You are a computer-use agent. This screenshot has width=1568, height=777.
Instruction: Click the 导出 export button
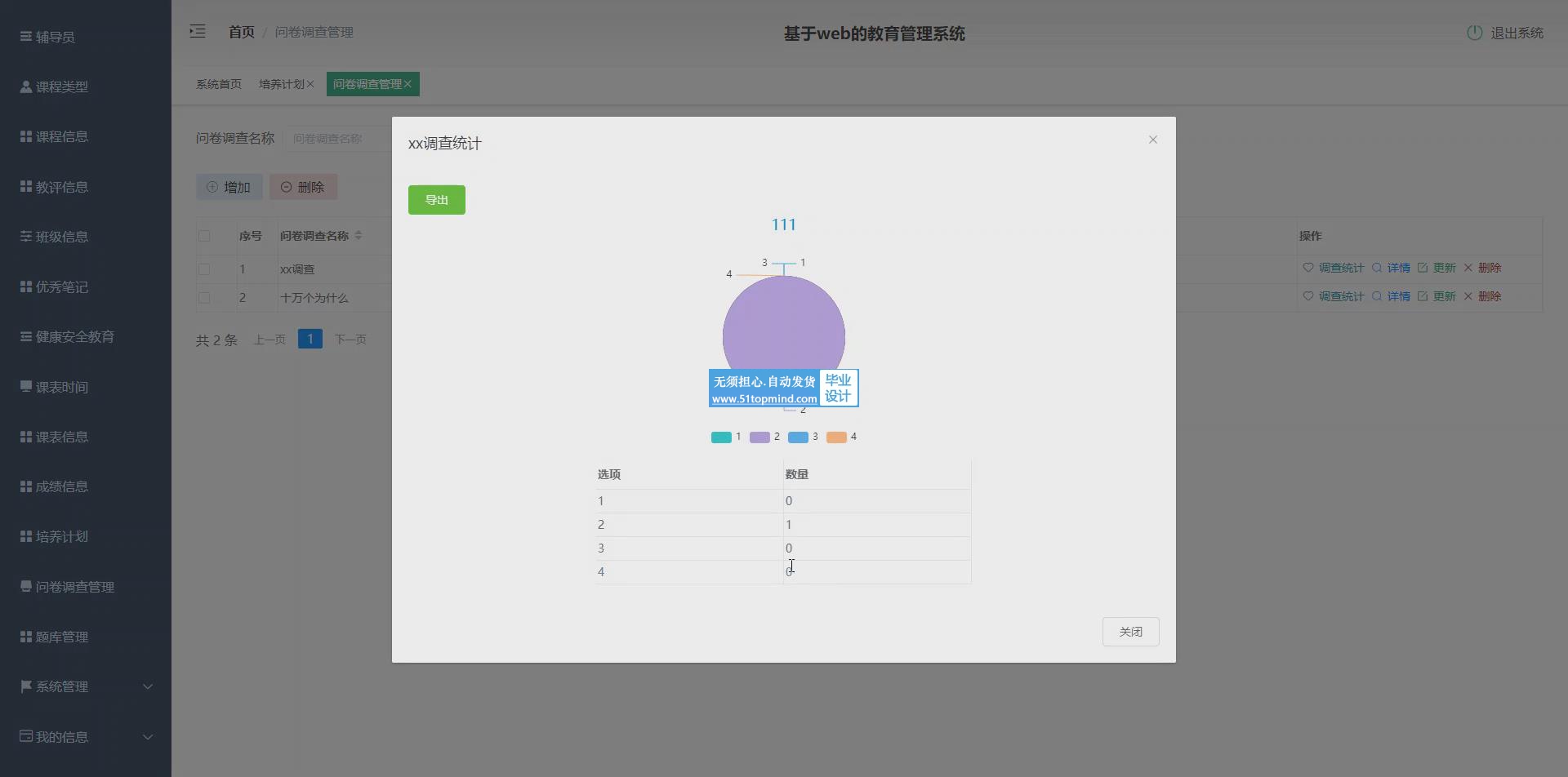tap(437, 200)
